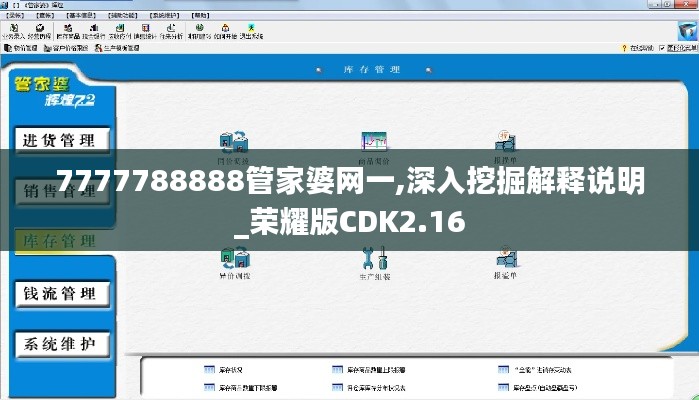Image resolution: width=699 pixels, height=400 pixels.
Task: Open the "全能"进销存变动表 report link
Action: pos(535,370)
